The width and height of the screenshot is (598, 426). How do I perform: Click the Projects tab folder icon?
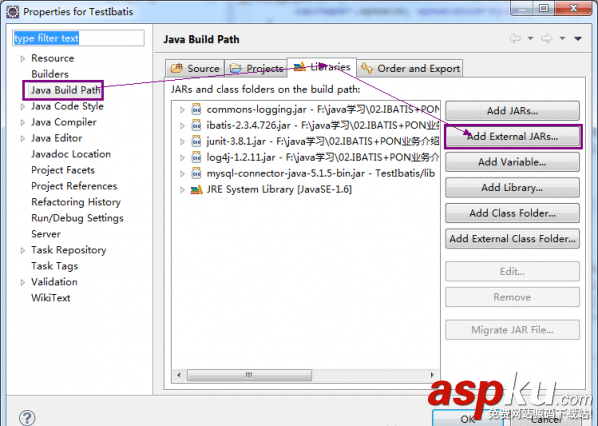[x=235, y=68]
